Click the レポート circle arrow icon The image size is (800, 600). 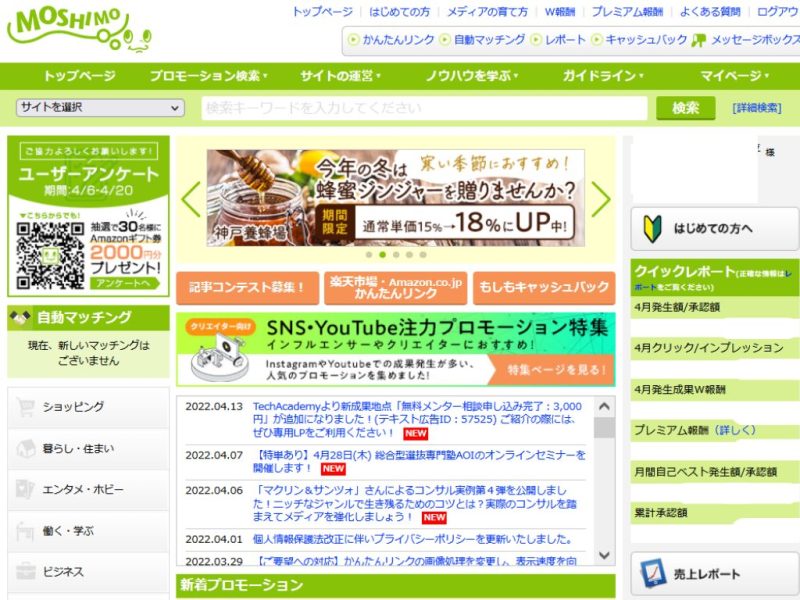[x=536, y=39]
